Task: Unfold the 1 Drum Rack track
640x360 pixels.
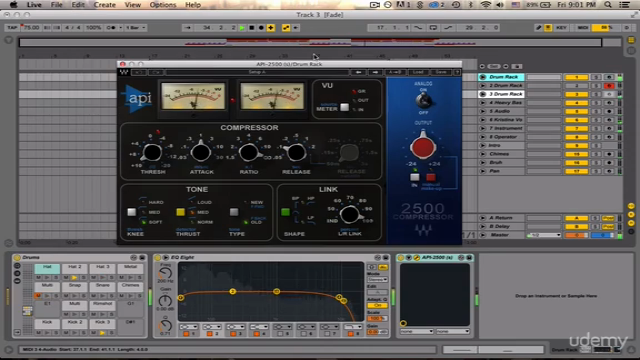Action: [x=483, y=77]
